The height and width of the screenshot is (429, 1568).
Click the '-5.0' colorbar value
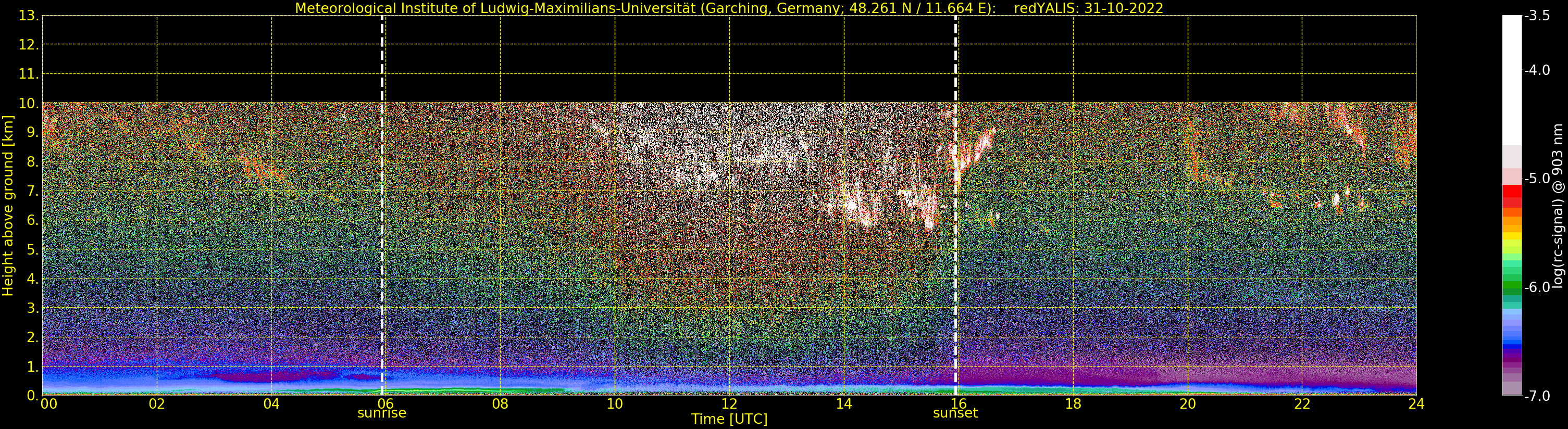point(1536,178)
